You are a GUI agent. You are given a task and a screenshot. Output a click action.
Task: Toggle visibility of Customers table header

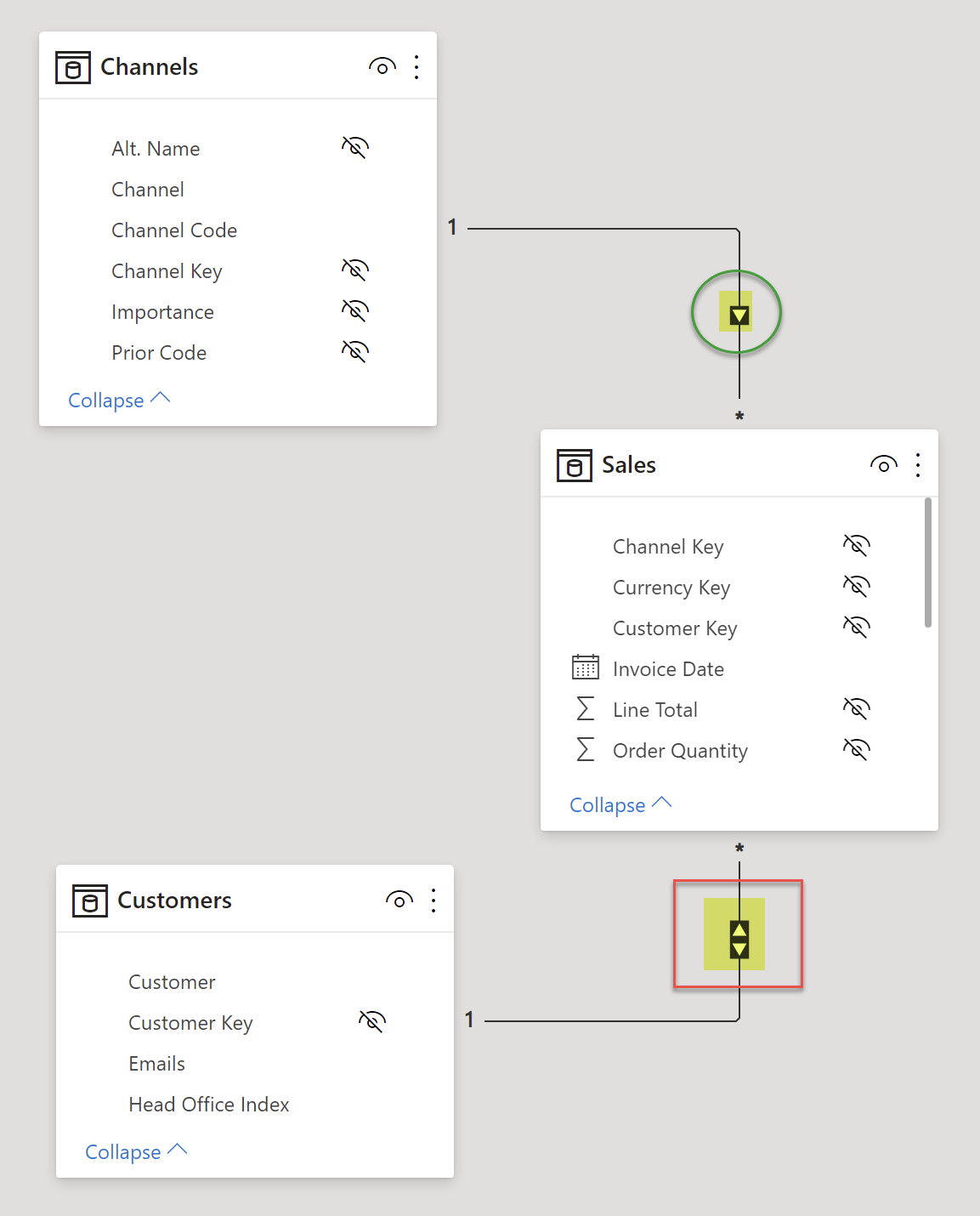click(399, 901)
